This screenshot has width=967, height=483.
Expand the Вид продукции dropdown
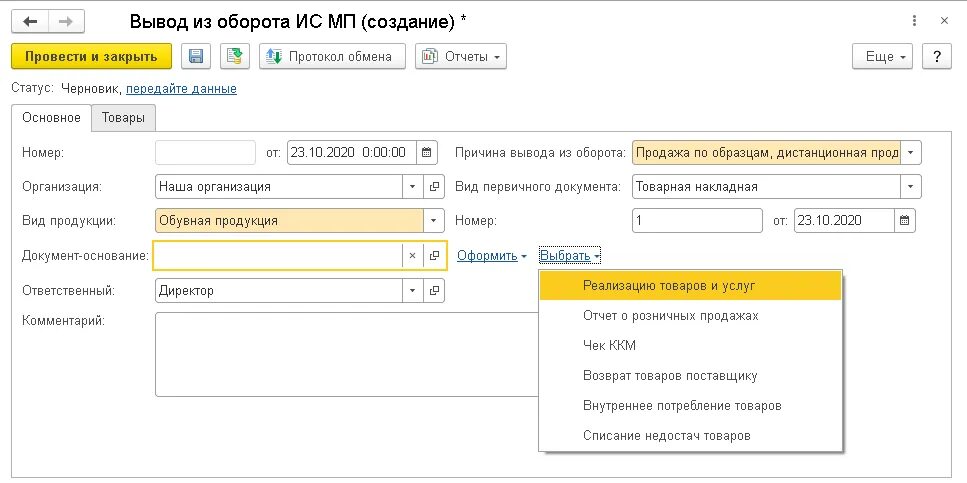(434, 221)
